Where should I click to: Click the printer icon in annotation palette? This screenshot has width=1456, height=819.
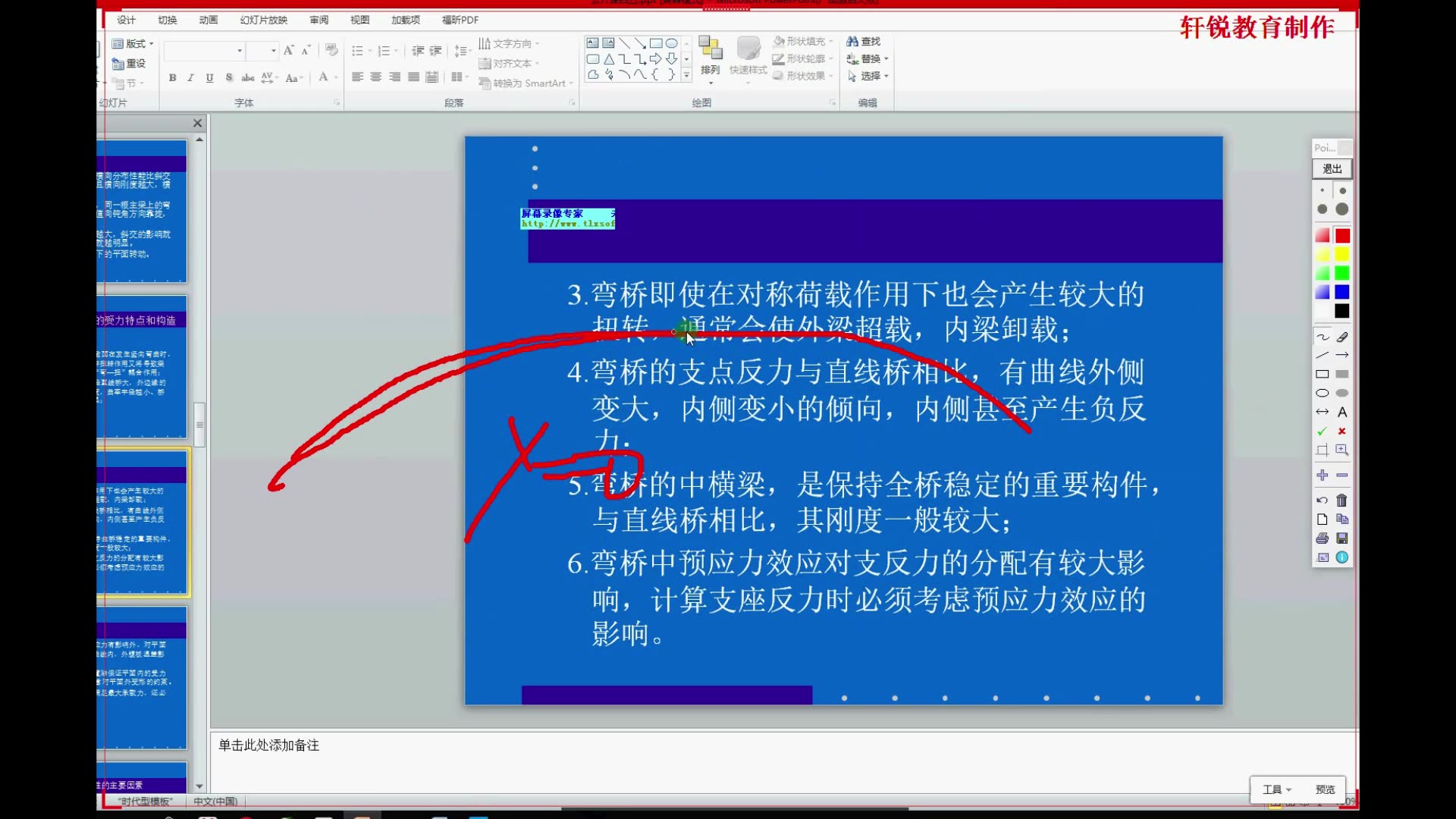click(1323, 538)
